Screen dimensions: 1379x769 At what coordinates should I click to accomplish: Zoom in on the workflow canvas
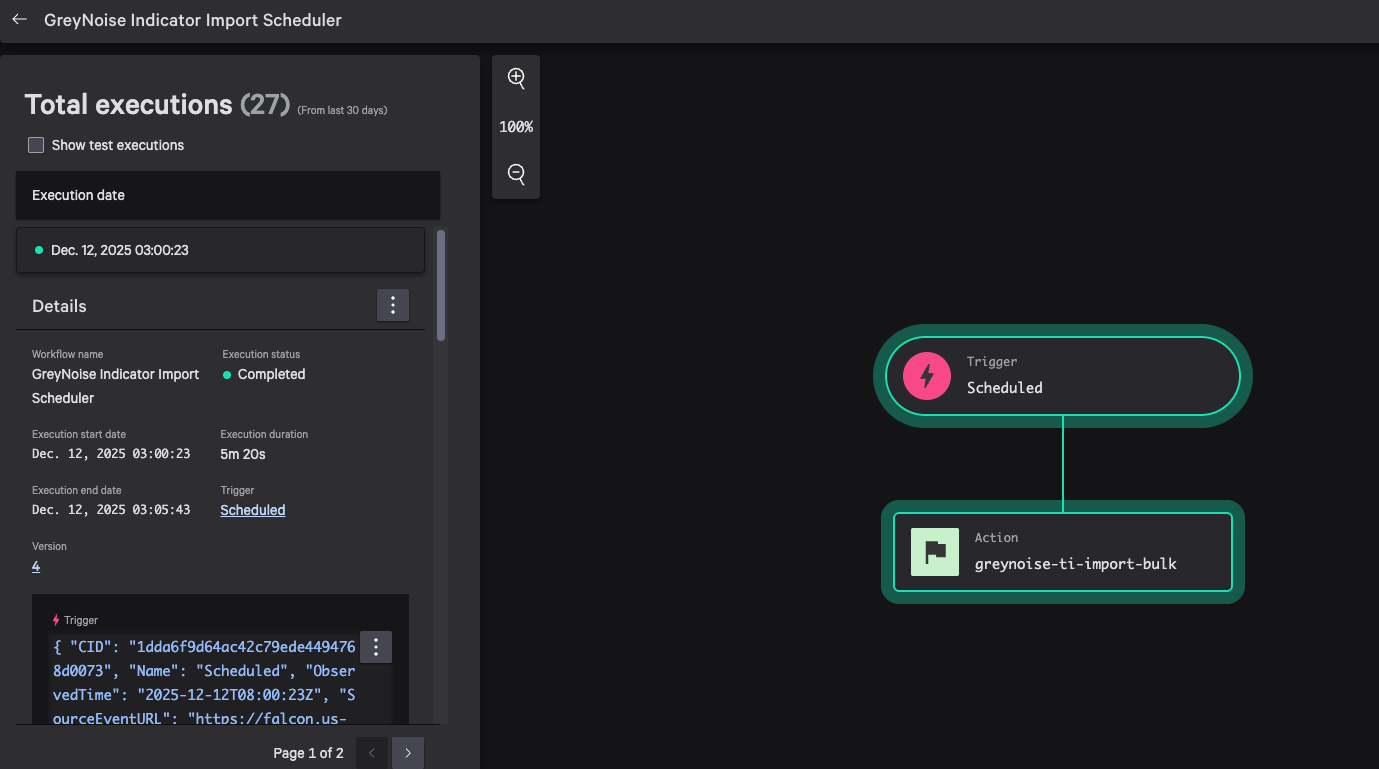(x=516, y=78)
